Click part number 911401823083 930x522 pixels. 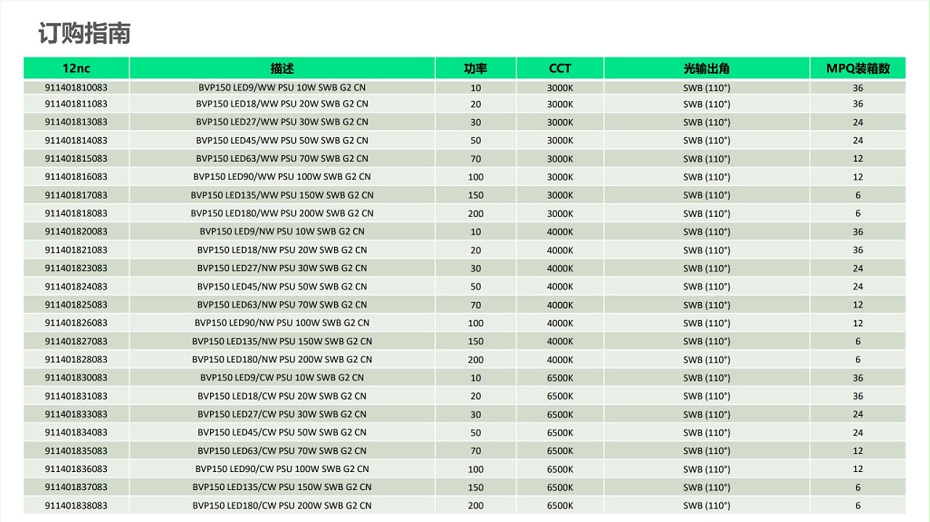[76, 268]
